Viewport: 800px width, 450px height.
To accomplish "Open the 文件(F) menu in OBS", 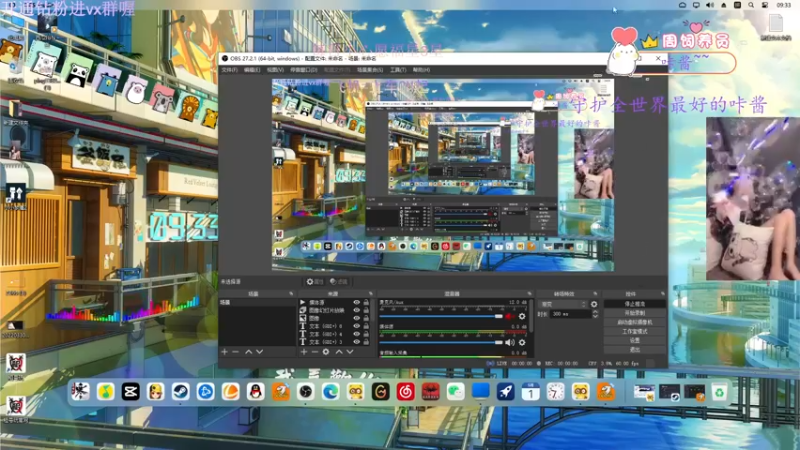I will pos(230,70).
